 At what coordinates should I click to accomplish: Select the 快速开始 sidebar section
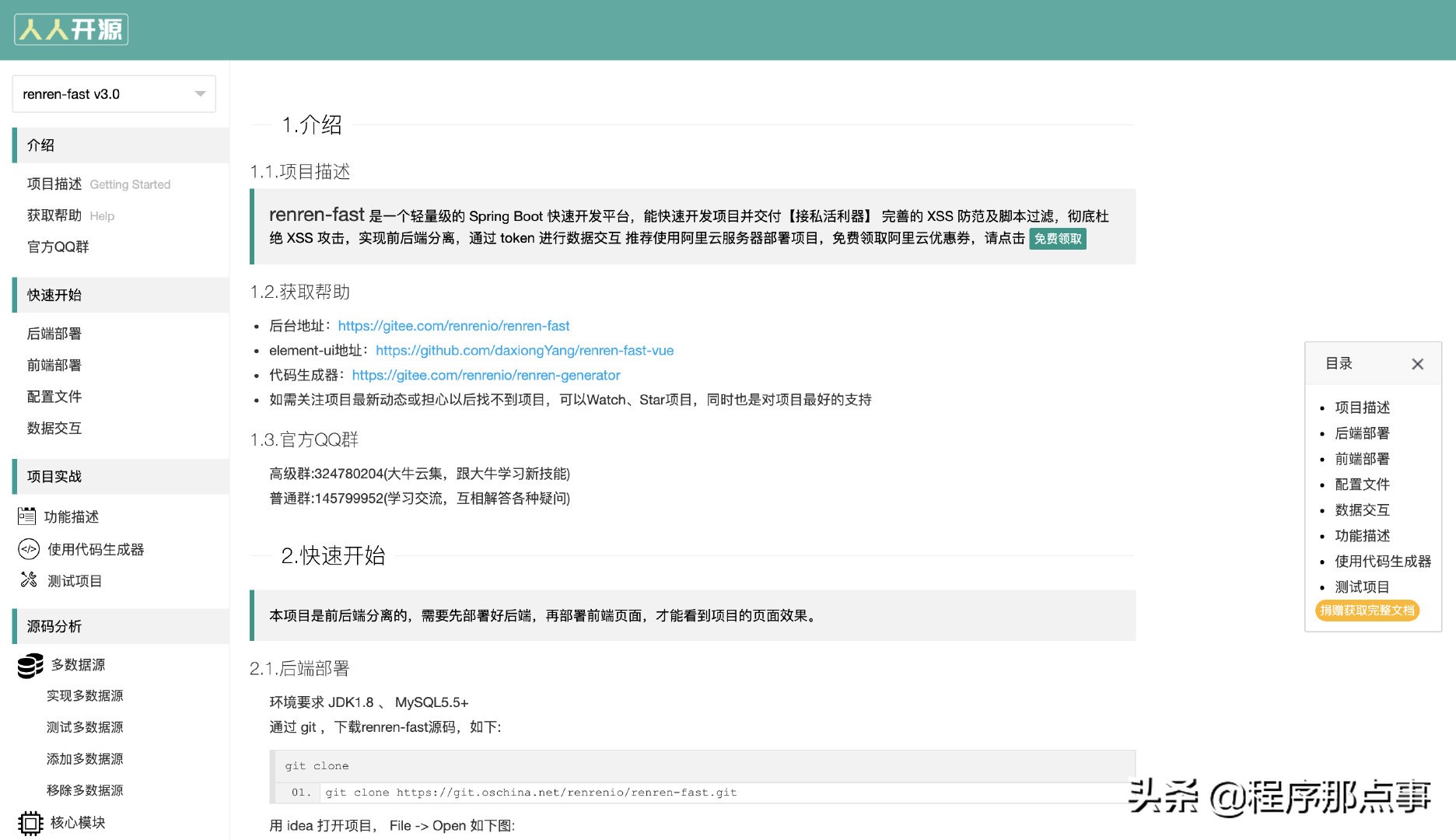click(x=121, y=295)
